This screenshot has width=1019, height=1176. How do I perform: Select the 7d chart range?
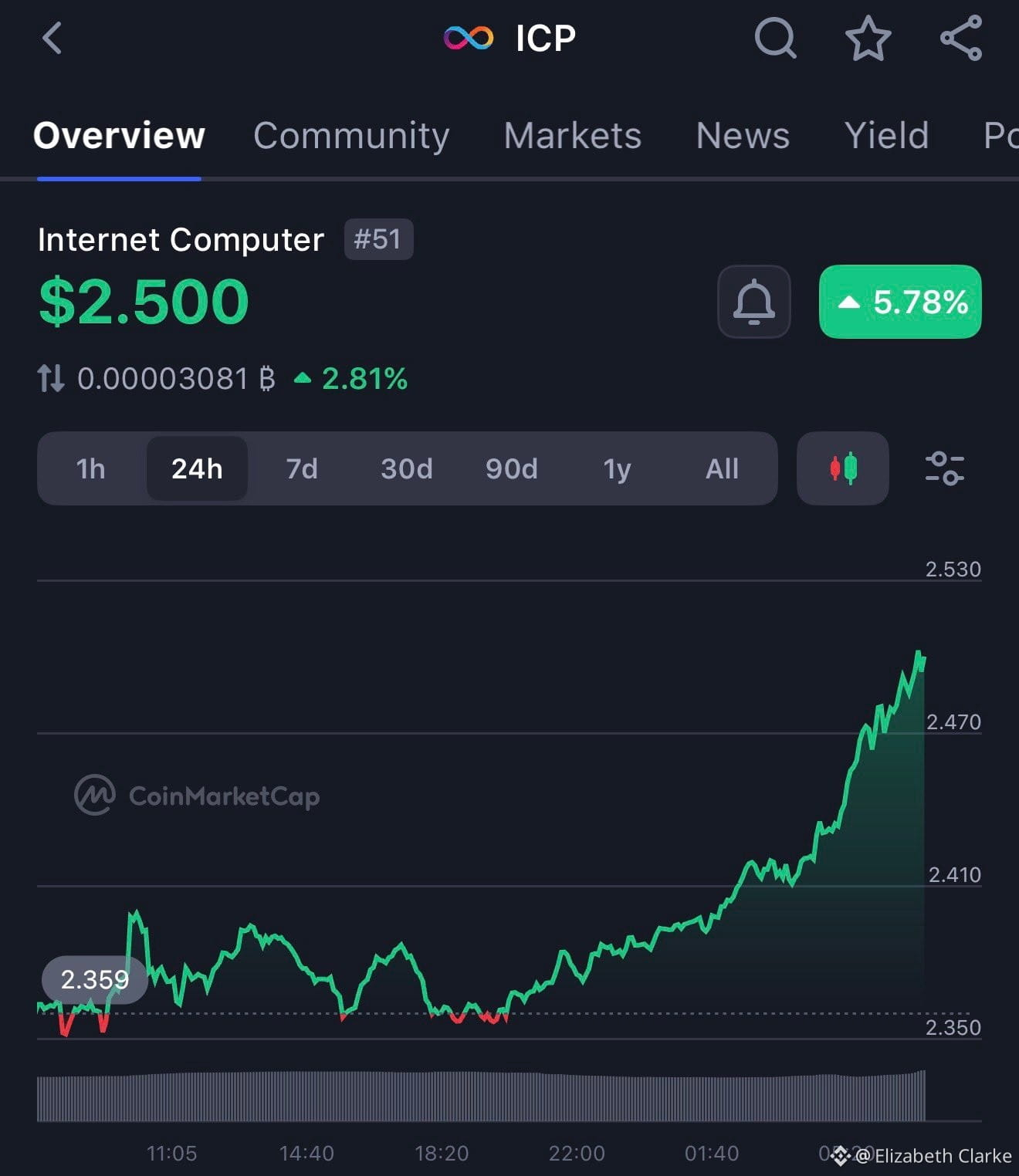tap(302, 468)
